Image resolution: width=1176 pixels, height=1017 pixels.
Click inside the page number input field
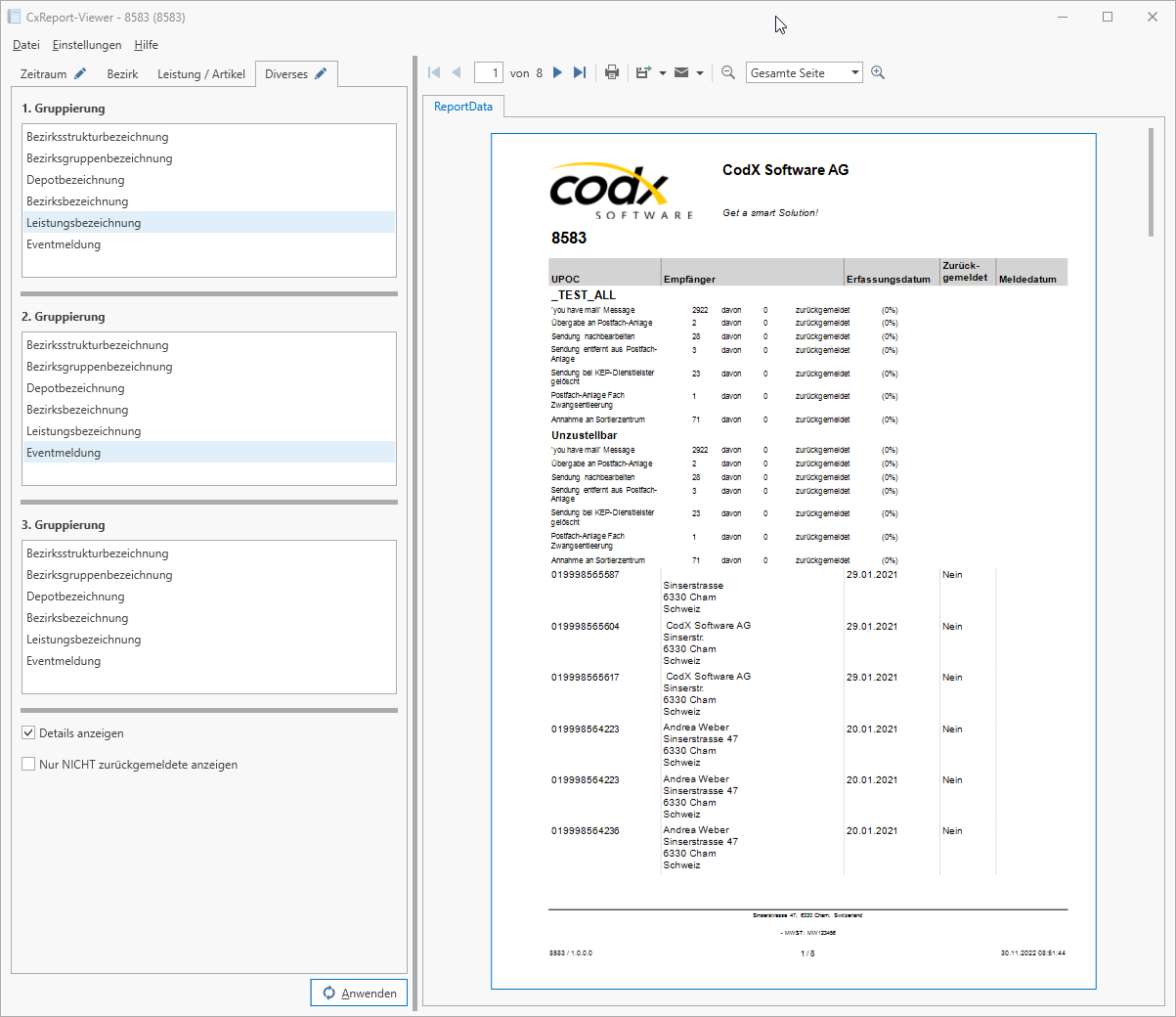(x=489, y=71)
